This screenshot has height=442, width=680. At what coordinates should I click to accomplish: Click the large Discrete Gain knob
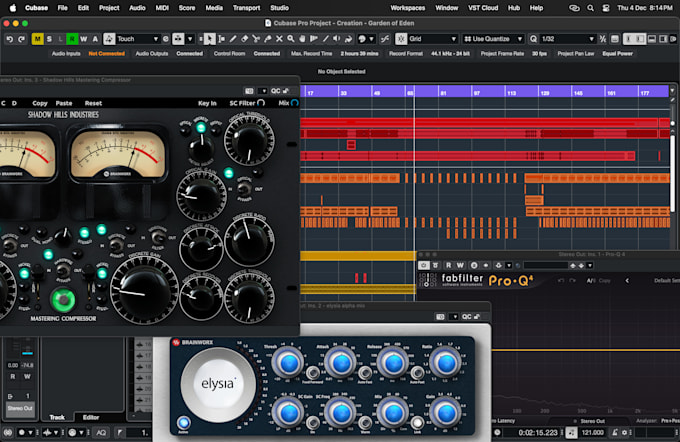point(145,289)
